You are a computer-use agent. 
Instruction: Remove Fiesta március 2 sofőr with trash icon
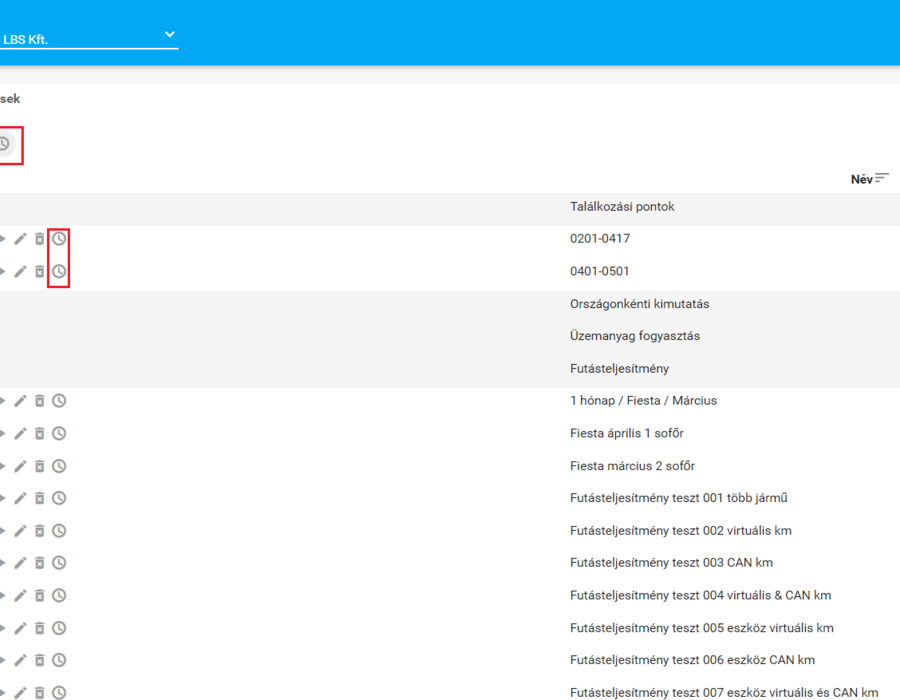pos(40,466)
